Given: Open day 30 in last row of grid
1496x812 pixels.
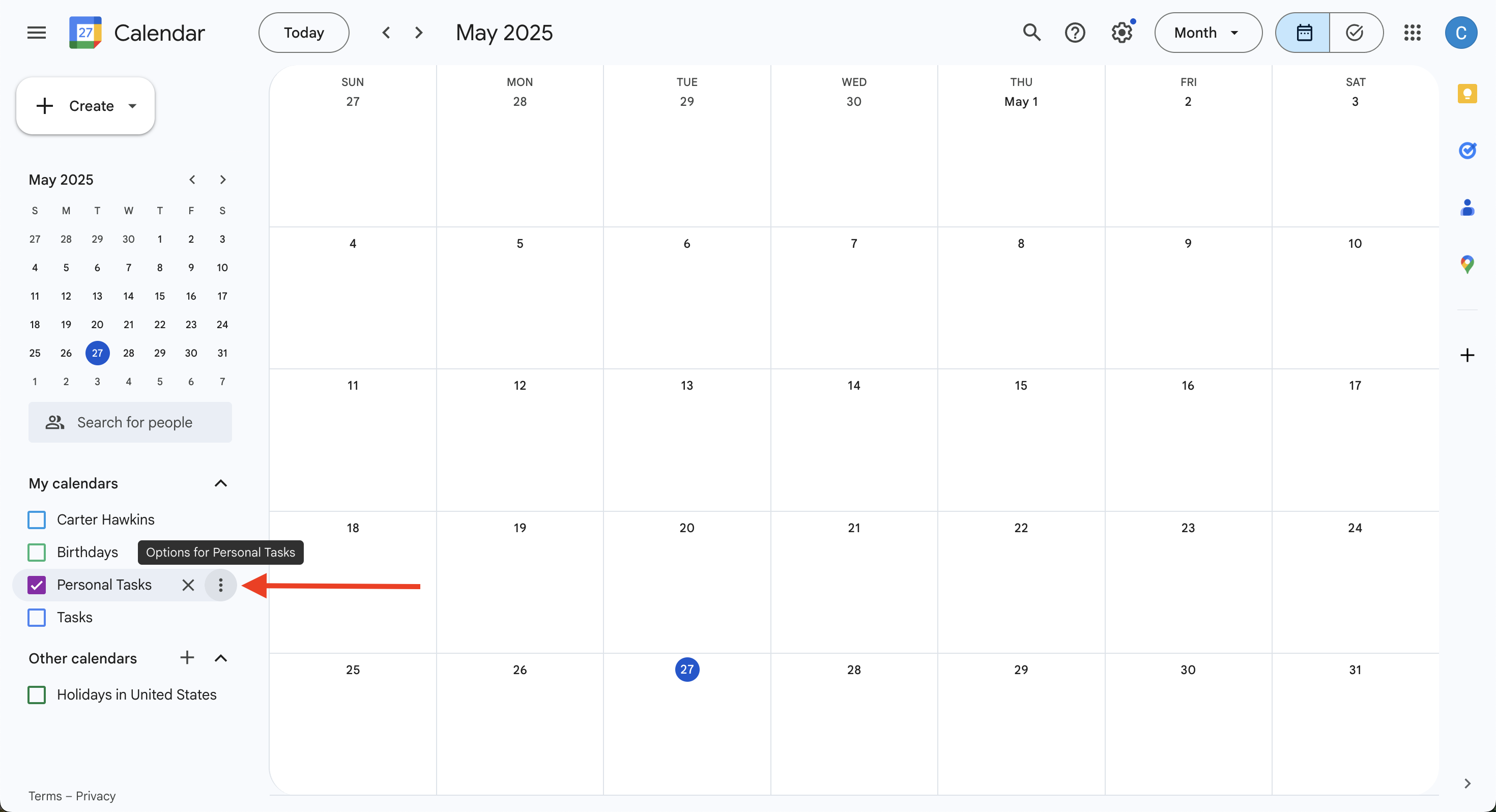Looking at the screenshot, I should [1188, 670].
